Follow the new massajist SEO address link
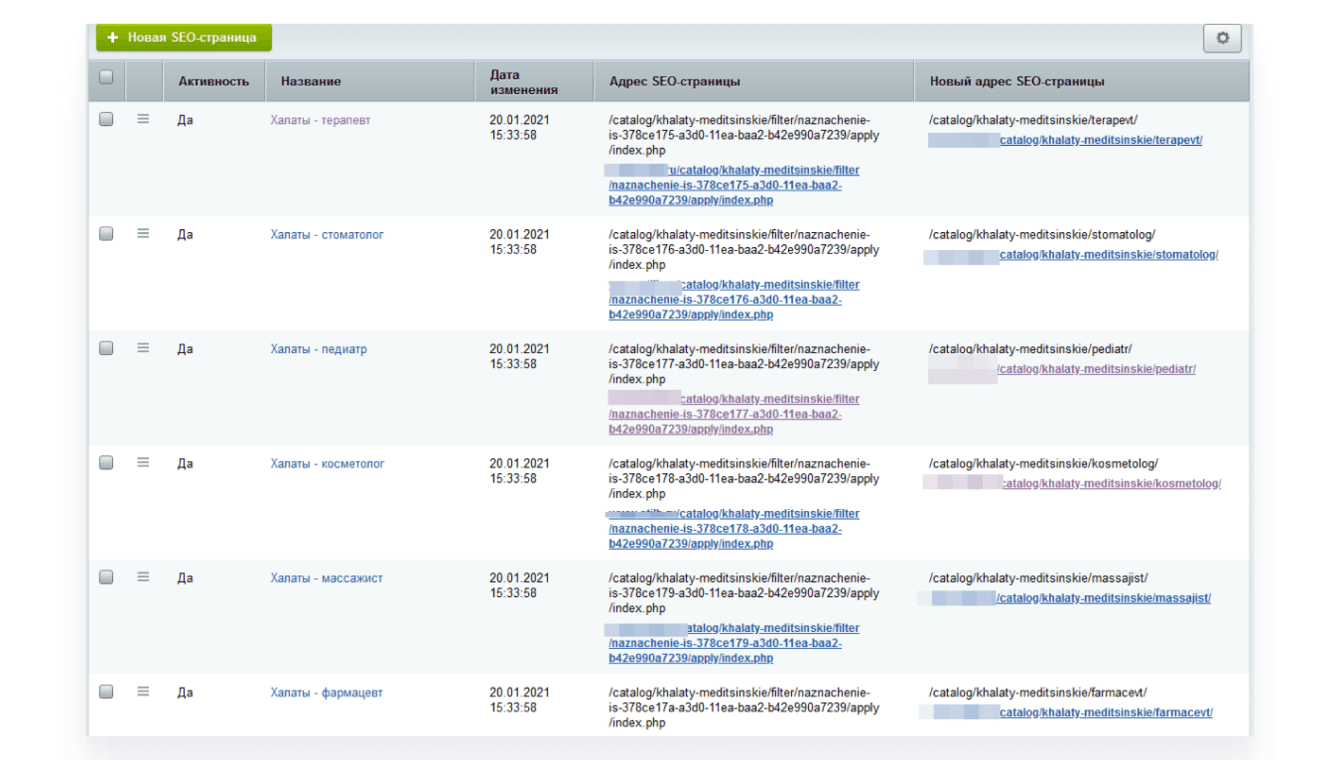 1104,599
